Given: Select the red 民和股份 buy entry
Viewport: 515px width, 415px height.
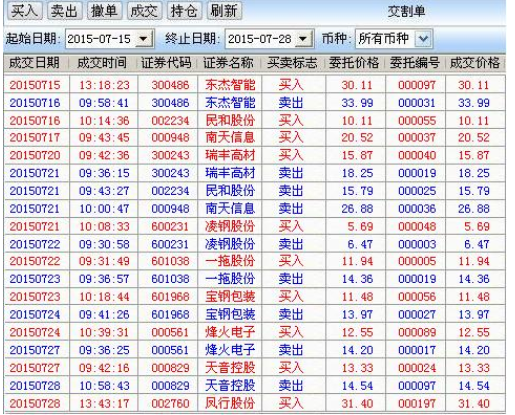Looking at the screenshot, I should point(230,120).
